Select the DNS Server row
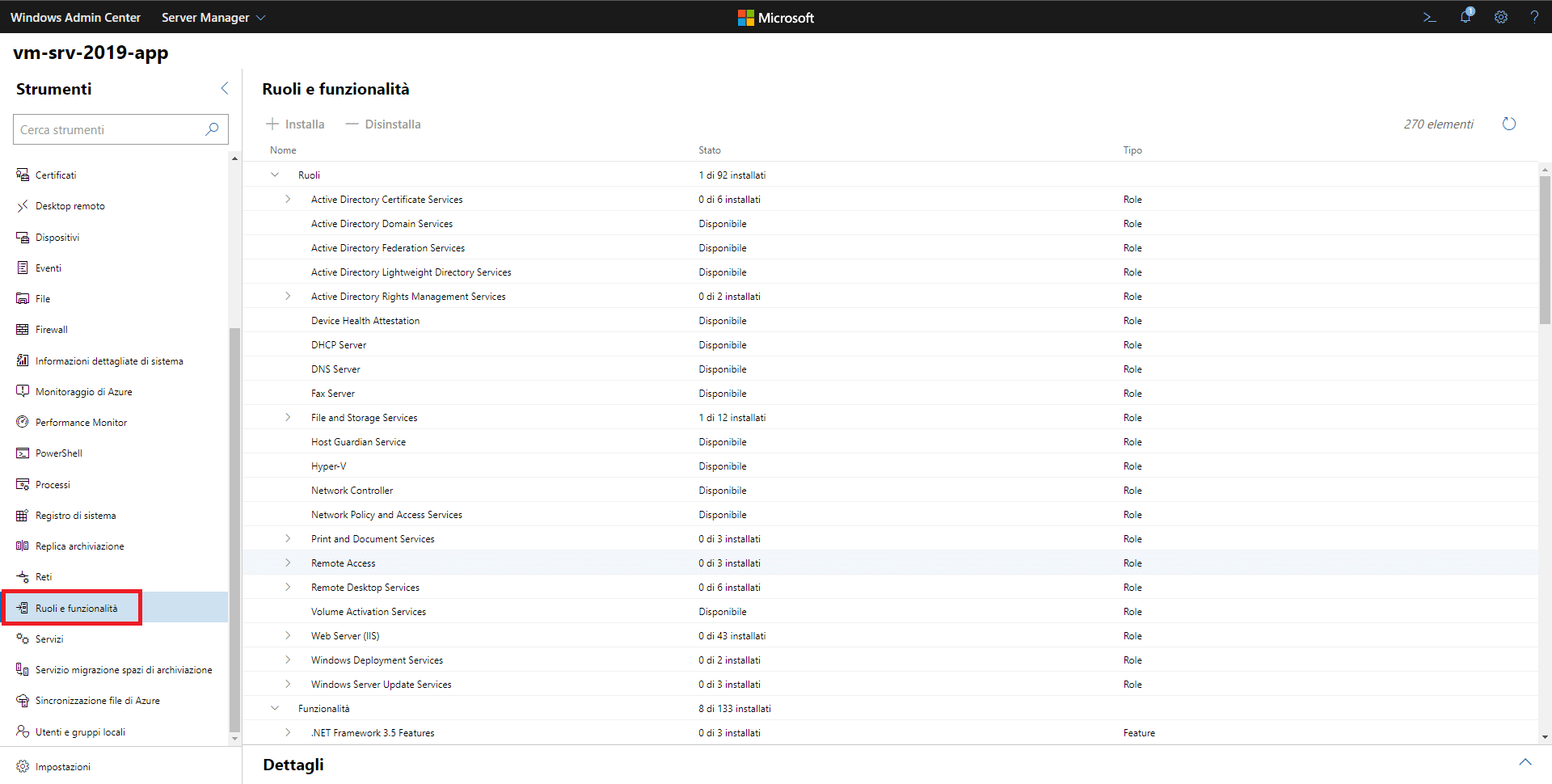Image resolution: width=1552 pixels, height=784 pixels. click(890, 369)
